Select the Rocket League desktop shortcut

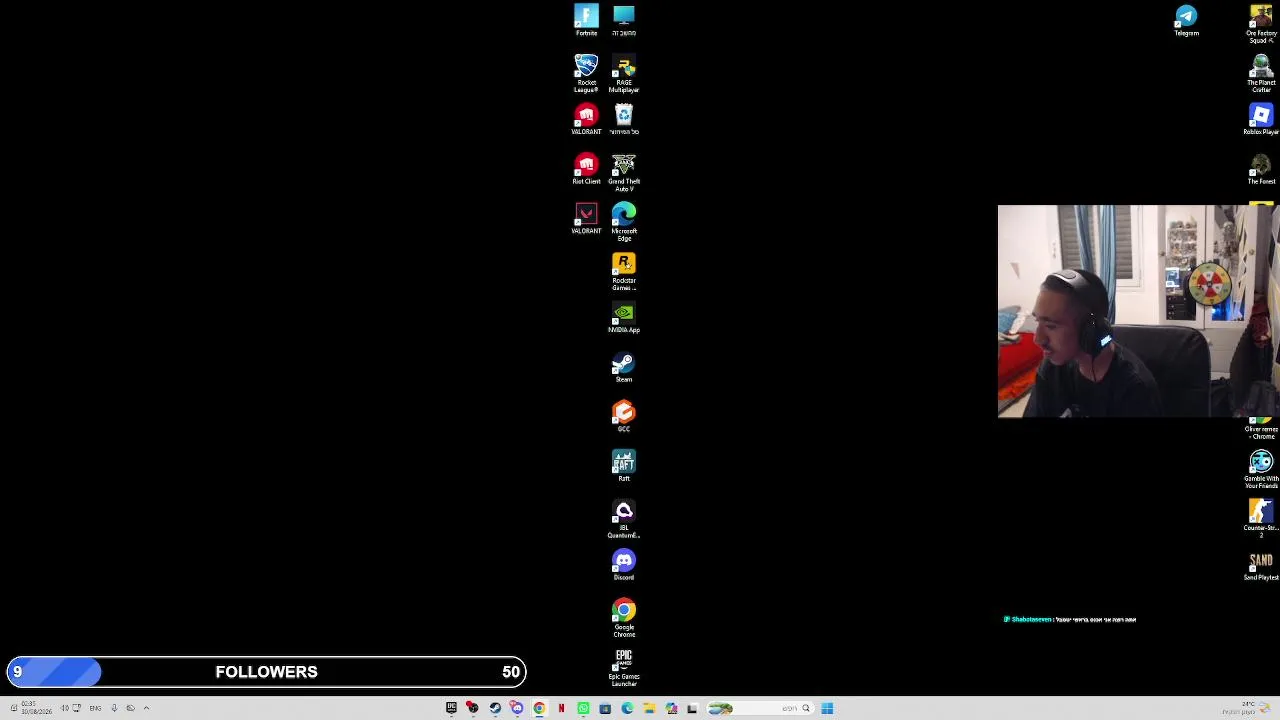coord(586,73)
